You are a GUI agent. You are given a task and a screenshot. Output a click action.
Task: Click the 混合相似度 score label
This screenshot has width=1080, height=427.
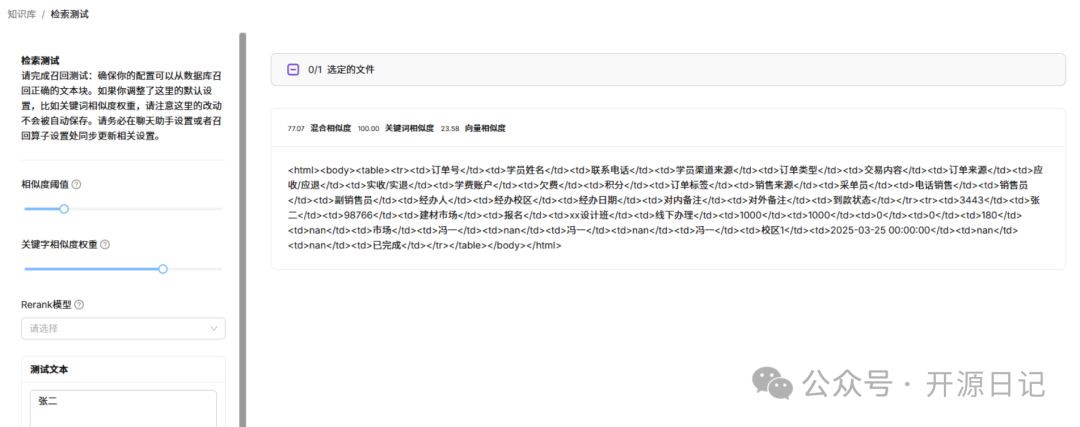pos(331,129)
